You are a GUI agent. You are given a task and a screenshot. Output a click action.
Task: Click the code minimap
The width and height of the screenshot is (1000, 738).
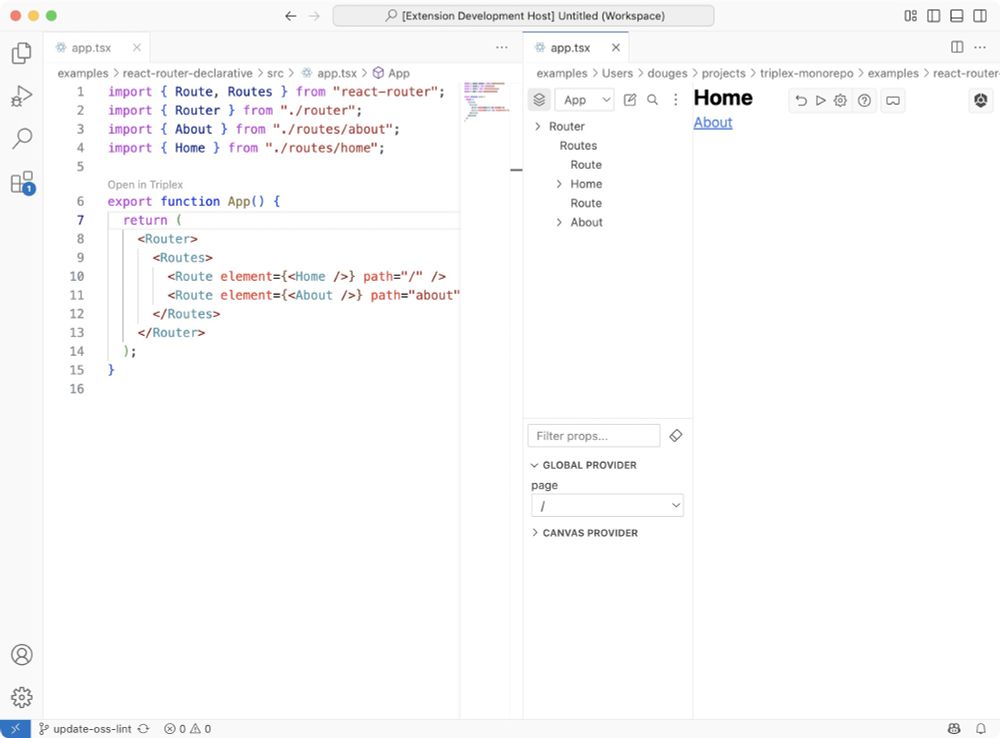click(x=485, y=101)
